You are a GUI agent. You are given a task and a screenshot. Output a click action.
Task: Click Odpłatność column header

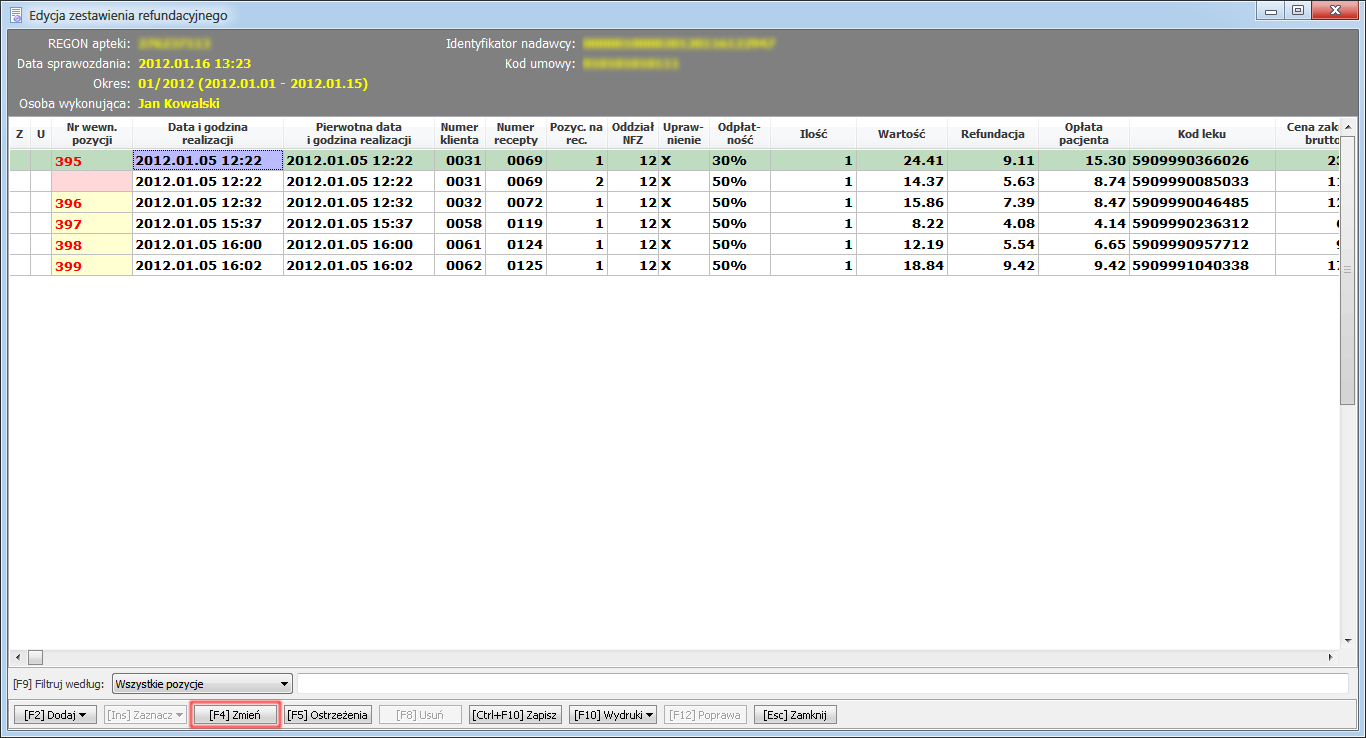[x=740, y=134]
